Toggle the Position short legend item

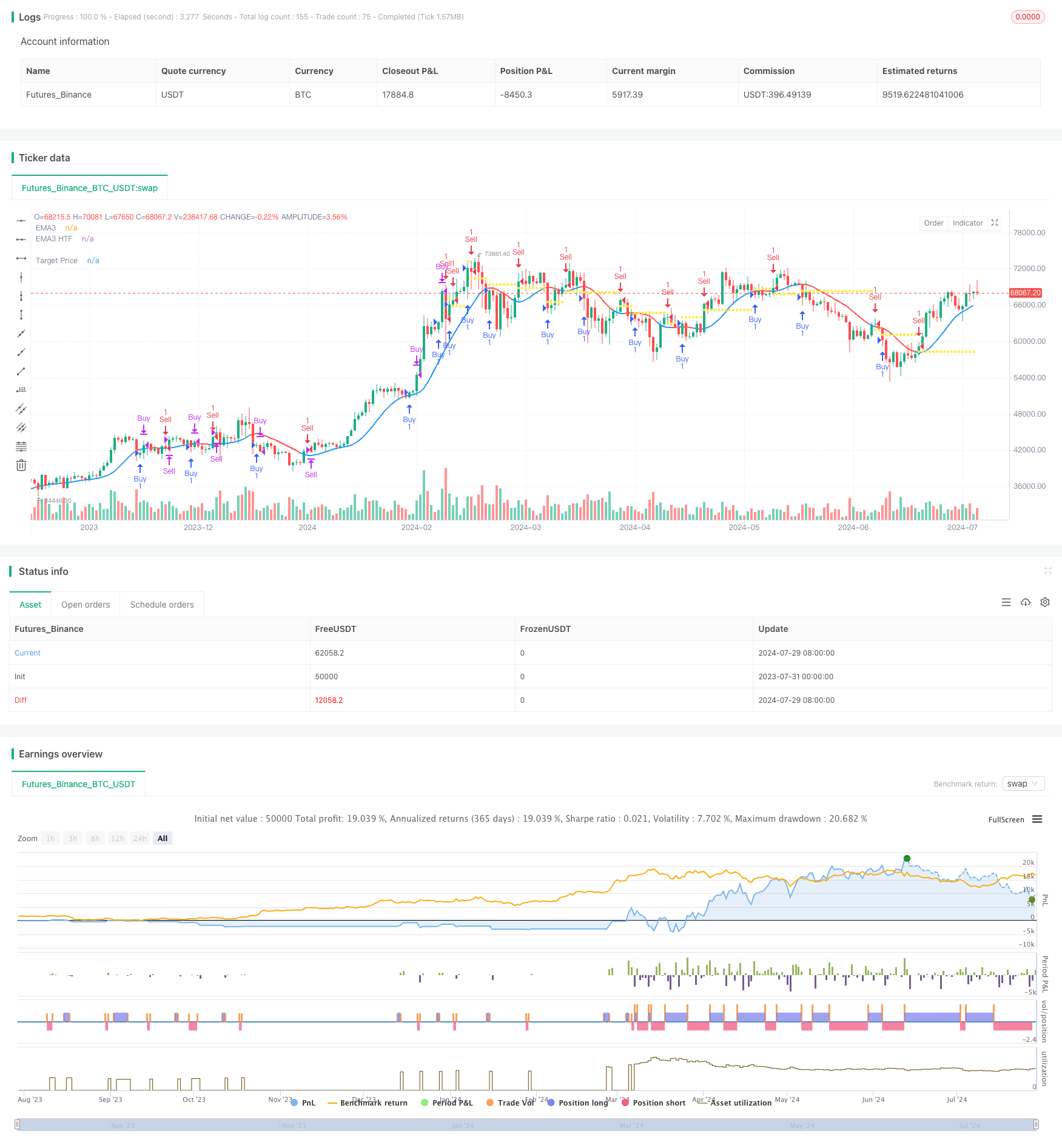pos(653,1103)
